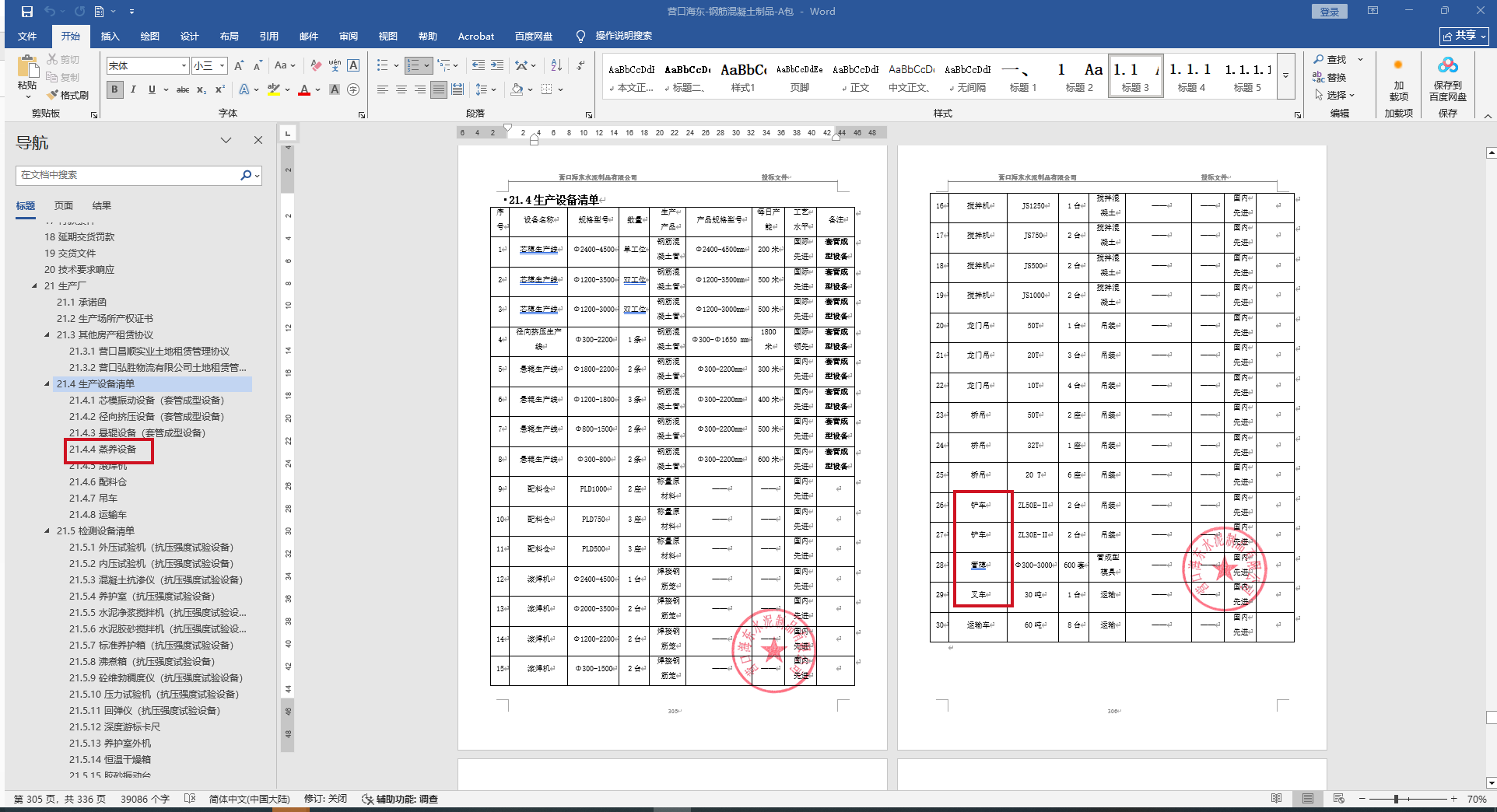The height and width of the screenshot is (812, 1497).
Task: Toggle Italic formatting
Action: (133, 89)
